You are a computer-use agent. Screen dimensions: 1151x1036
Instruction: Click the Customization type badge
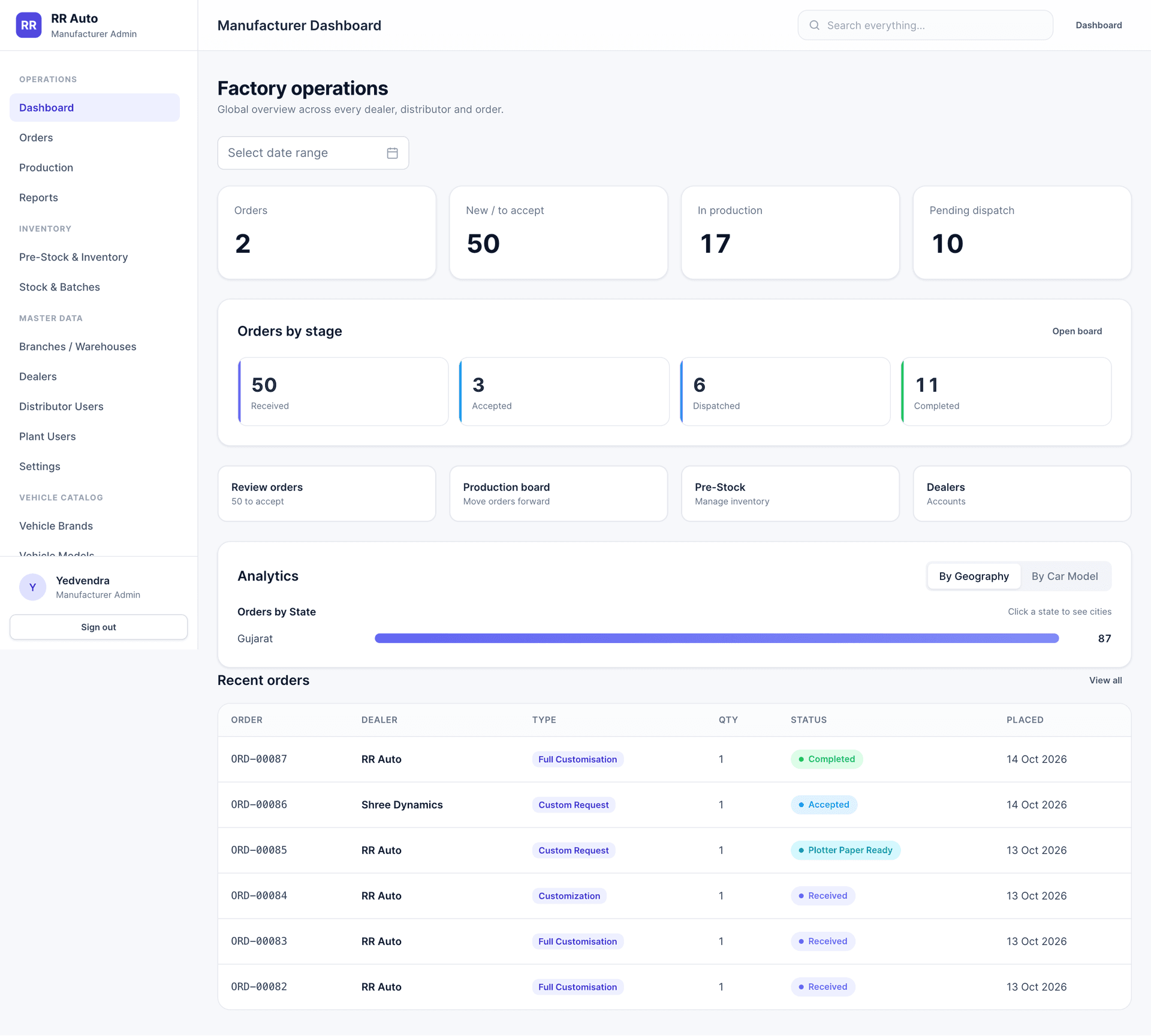pyautogui.click(x=569, y=896)
